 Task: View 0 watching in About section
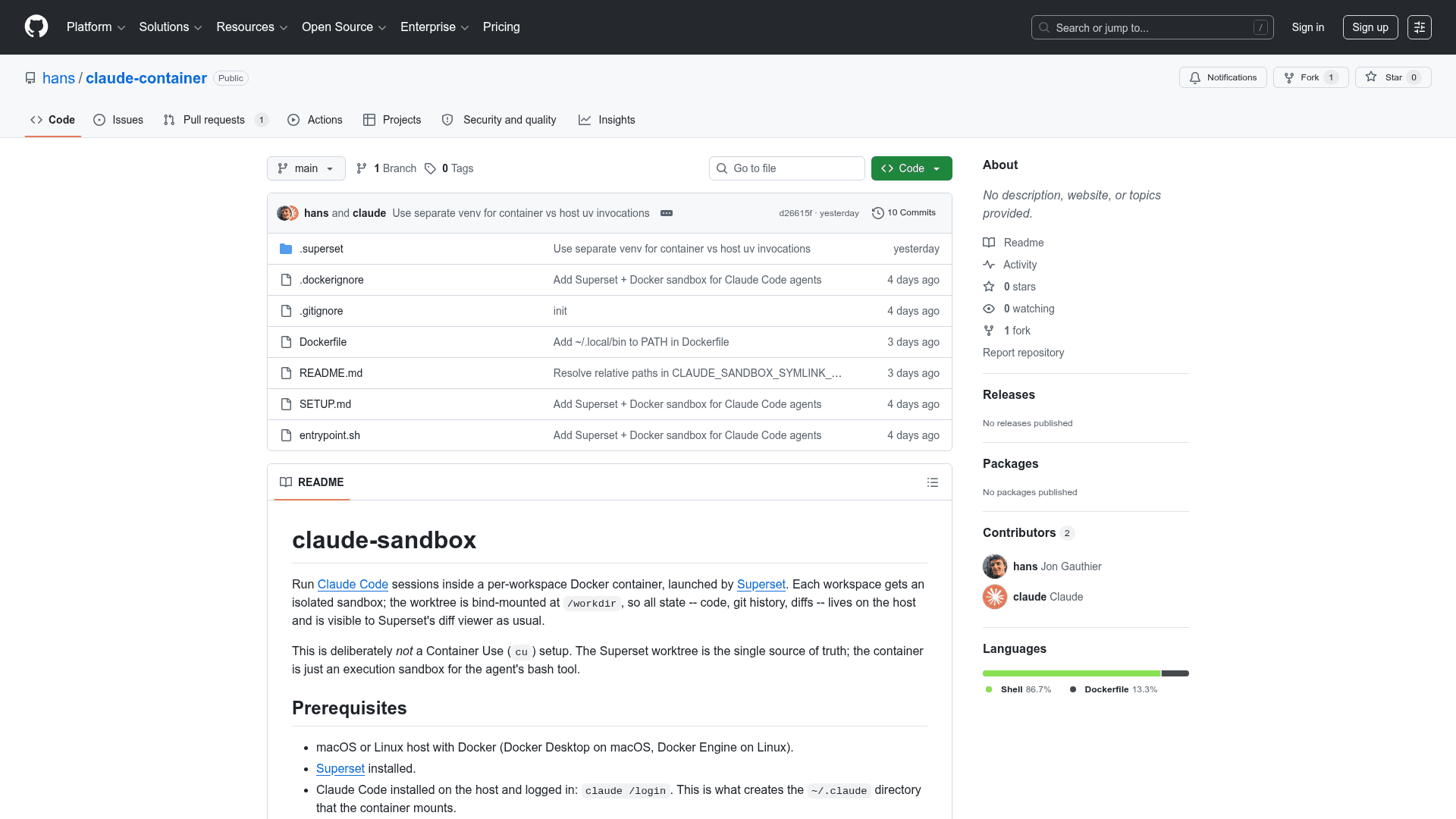1018,309
